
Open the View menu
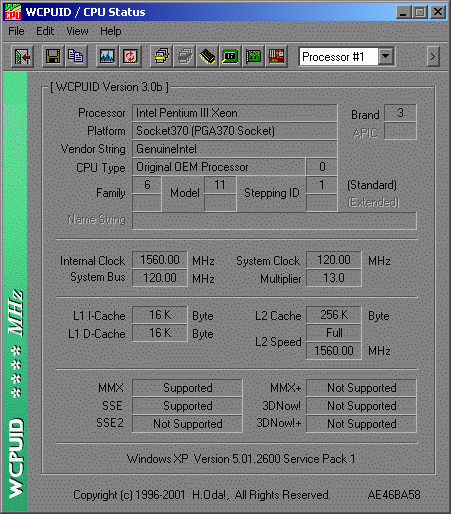(77, 31)
